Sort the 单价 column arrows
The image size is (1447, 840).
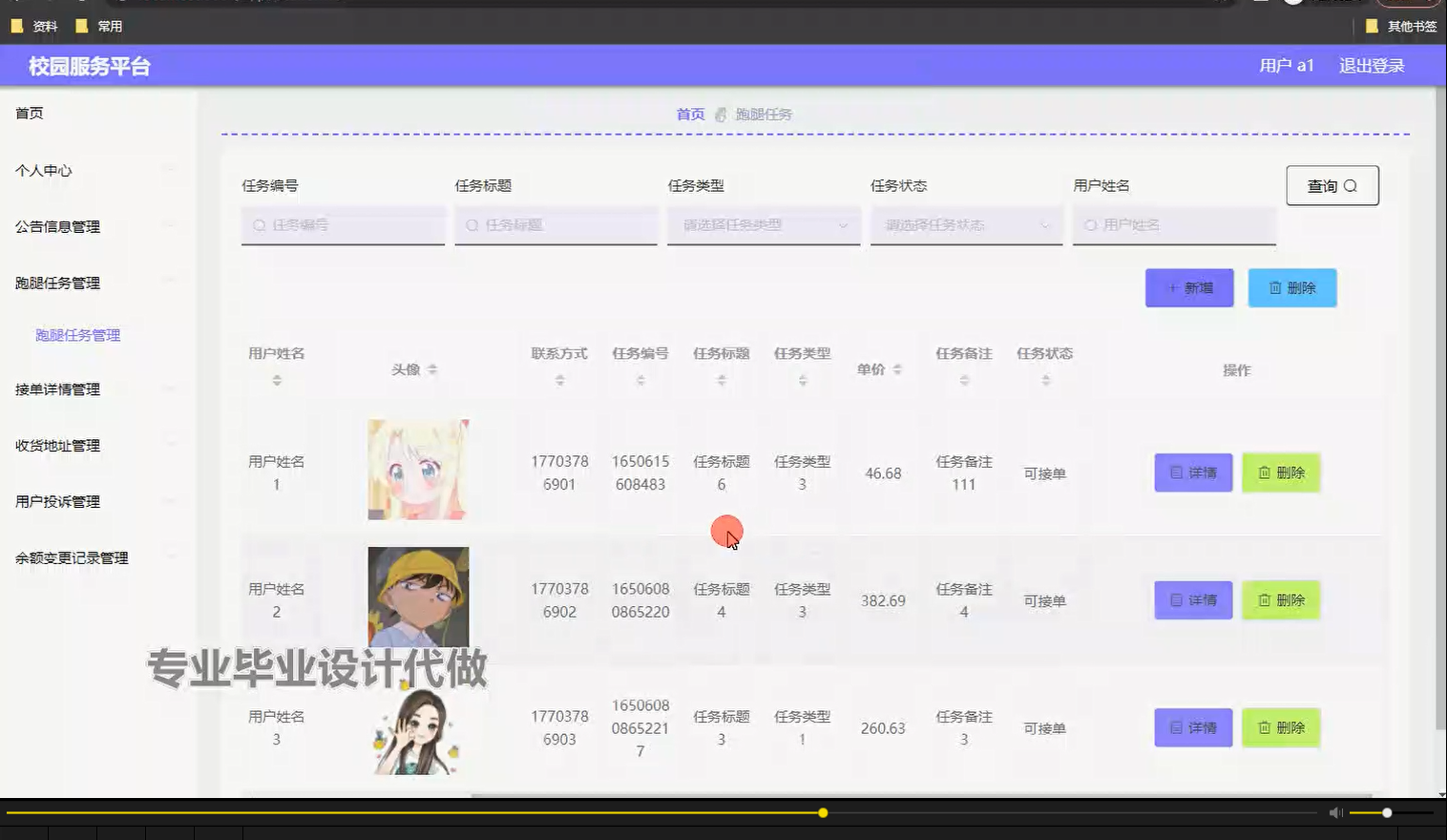point(897,369)
